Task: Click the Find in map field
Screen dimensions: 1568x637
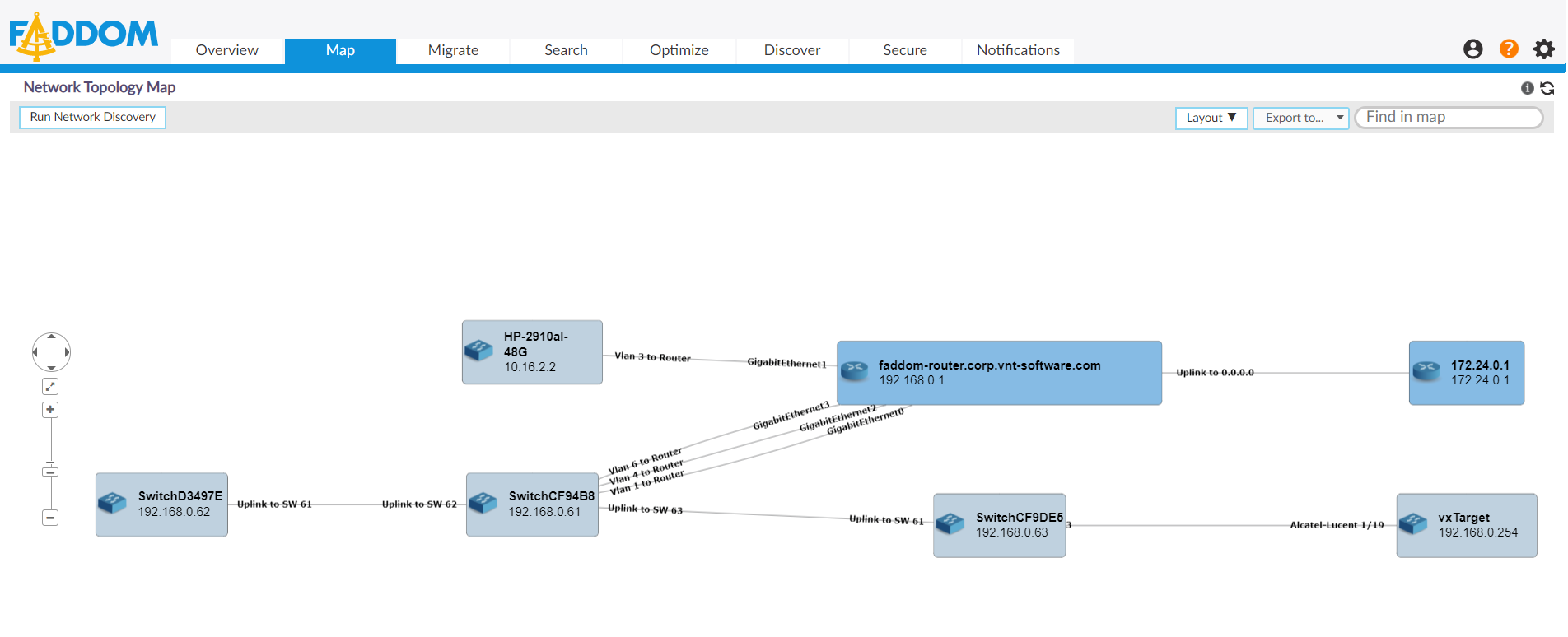Action: tap(1448, 118)
